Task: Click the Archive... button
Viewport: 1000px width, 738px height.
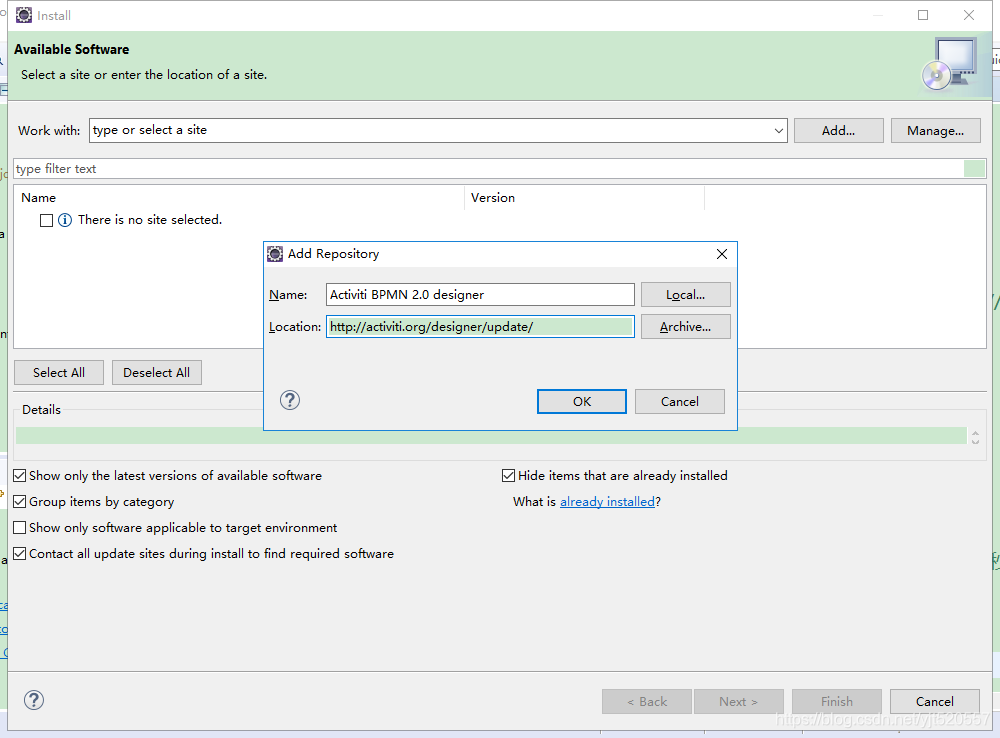Action: (686, 327)
